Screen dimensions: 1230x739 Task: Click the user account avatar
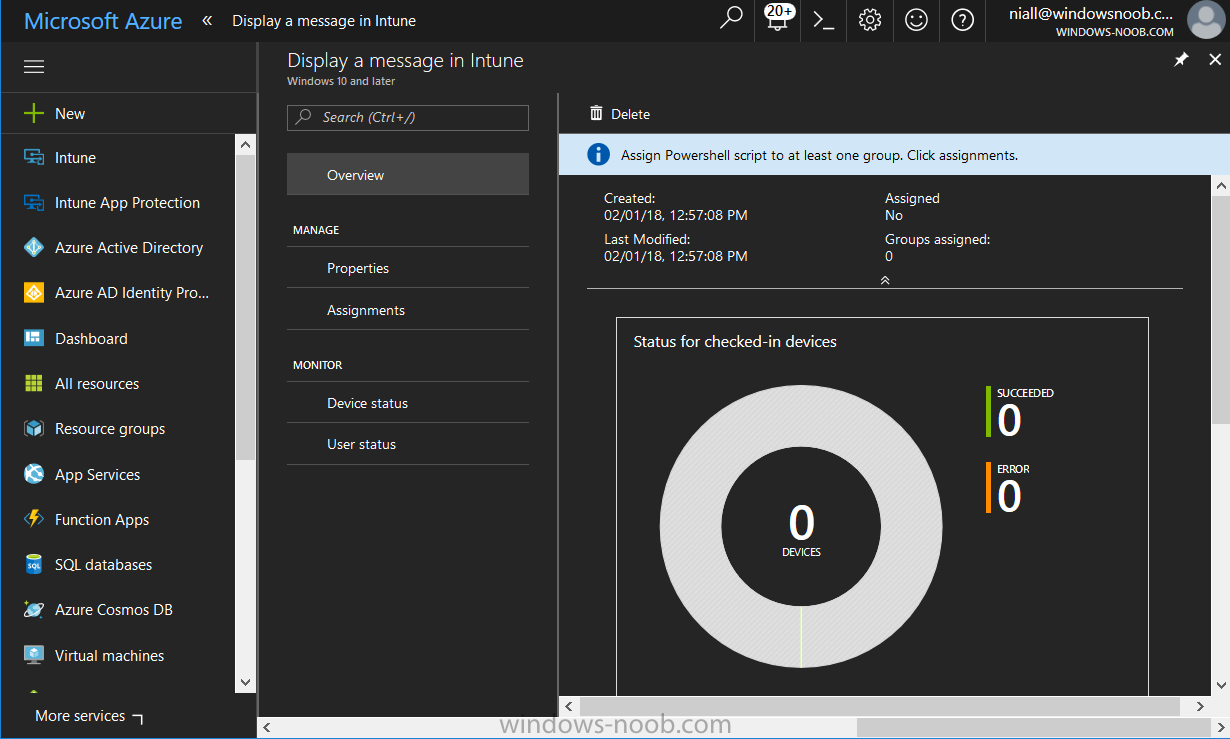pos(1206,20)
